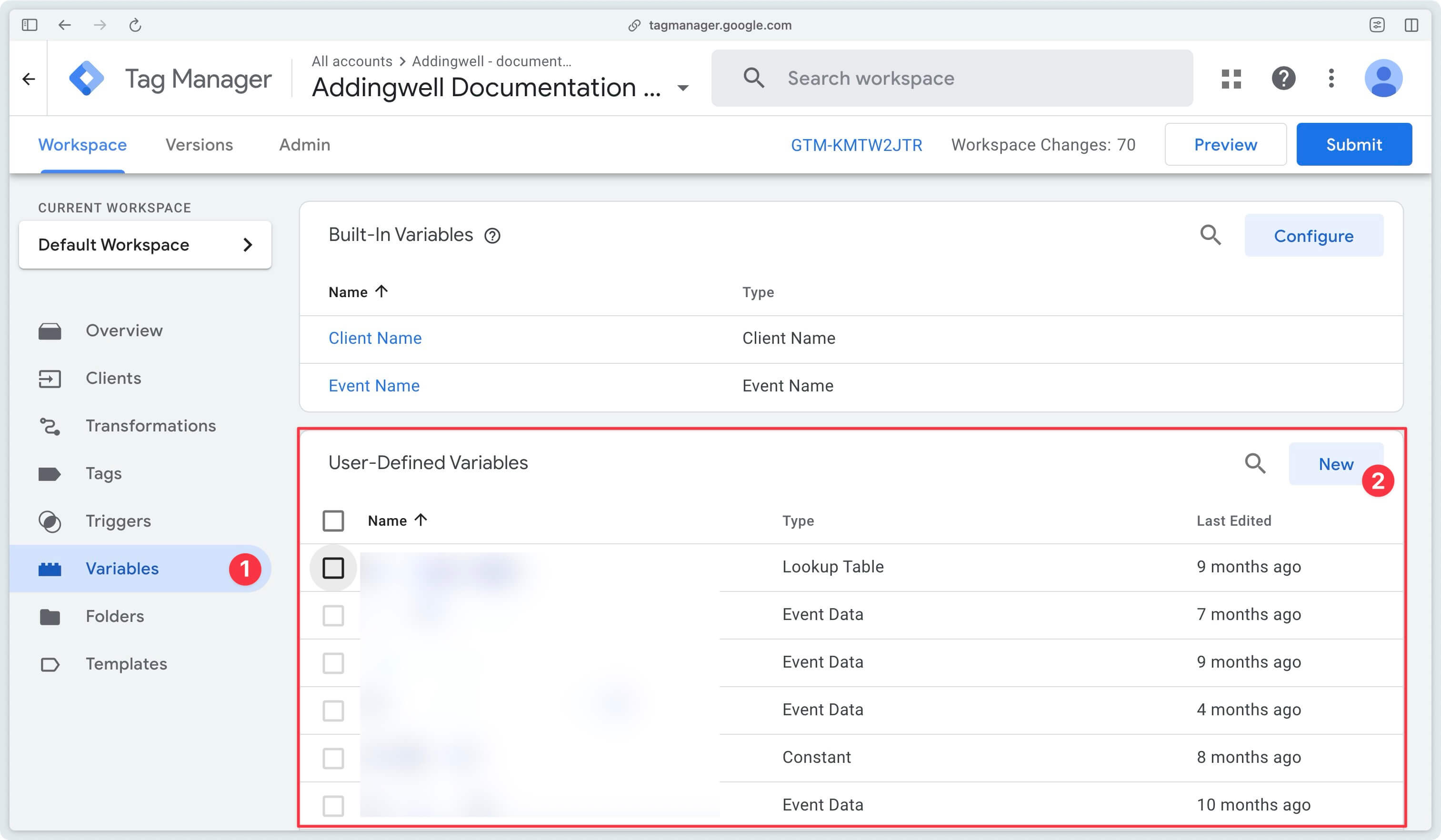Click the All accounts breadcrumb
Screen dimensions: 1441x840
tap(351, 61)
